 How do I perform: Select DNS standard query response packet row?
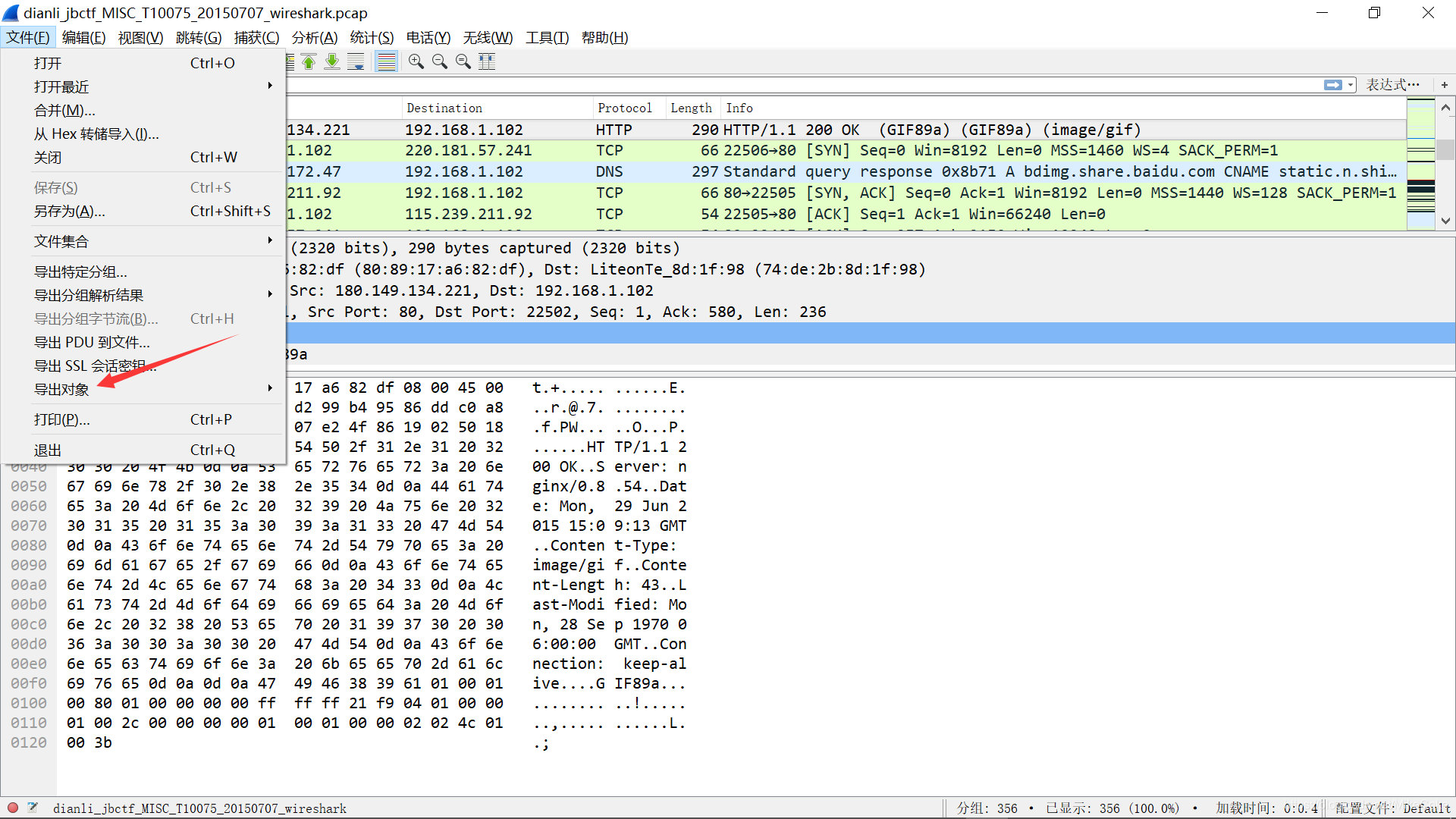coord(758,172)
